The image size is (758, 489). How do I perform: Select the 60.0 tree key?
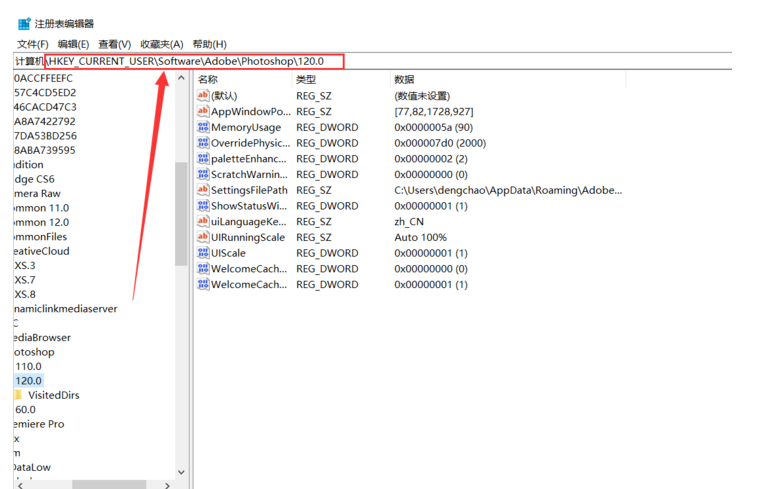pyautogui.click(x=25, y=410)
